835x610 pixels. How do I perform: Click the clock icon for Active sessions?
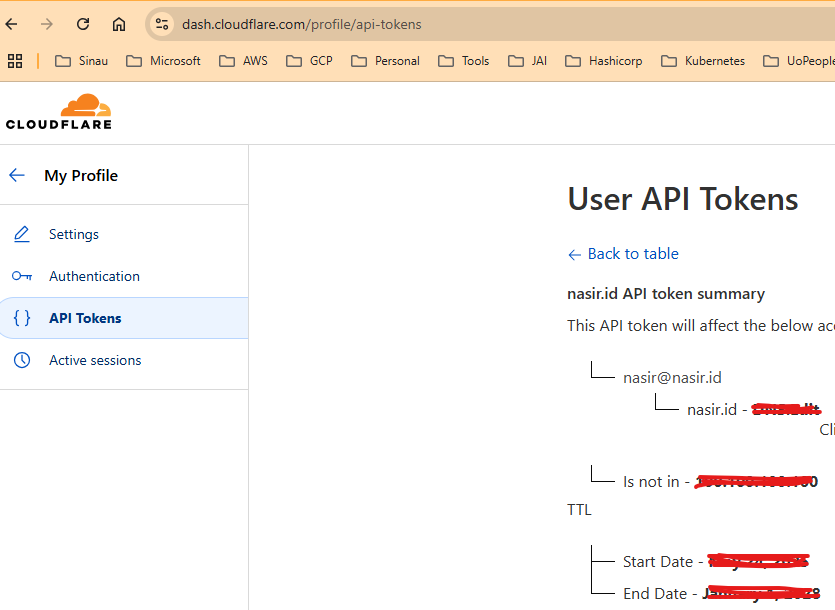click(x=22, y=360)
